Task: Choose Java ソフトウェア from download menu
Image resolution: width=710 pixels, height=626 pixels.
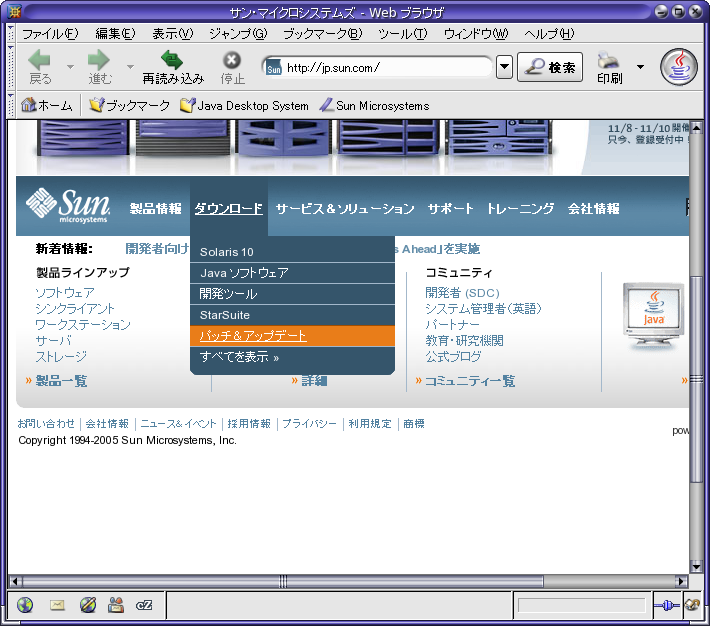Action: pyautogui.click(x=293, y=273)
